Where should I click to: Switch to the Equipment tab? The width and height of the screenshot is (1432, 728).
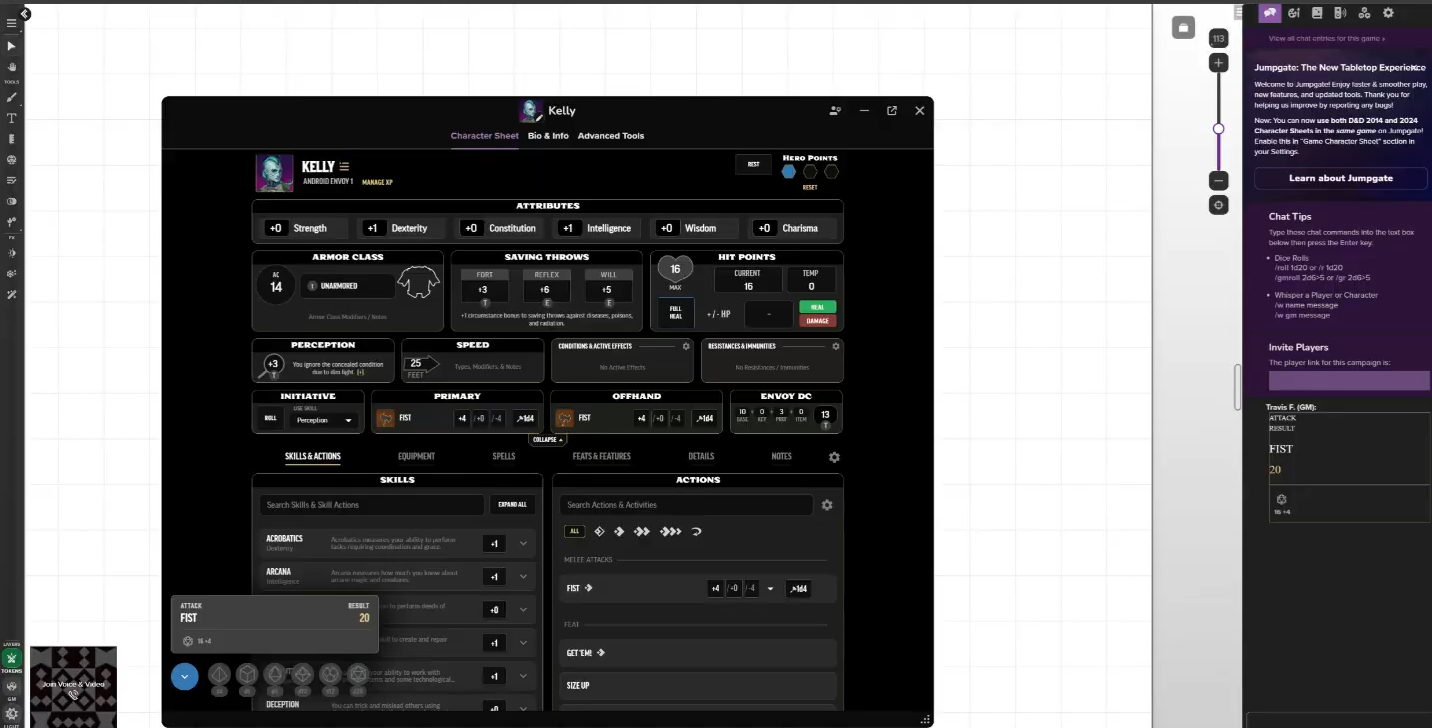point(416,456)
